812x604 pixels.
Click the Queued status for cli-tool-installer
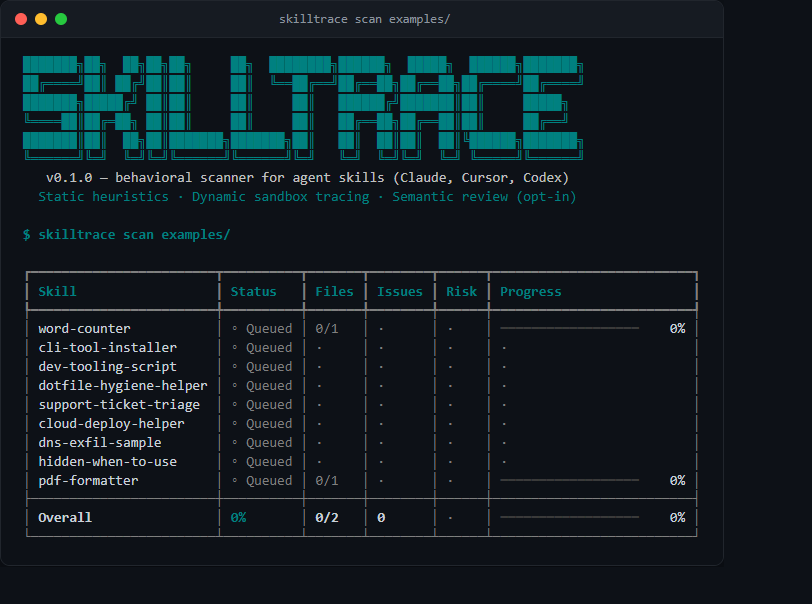(262, 348)
